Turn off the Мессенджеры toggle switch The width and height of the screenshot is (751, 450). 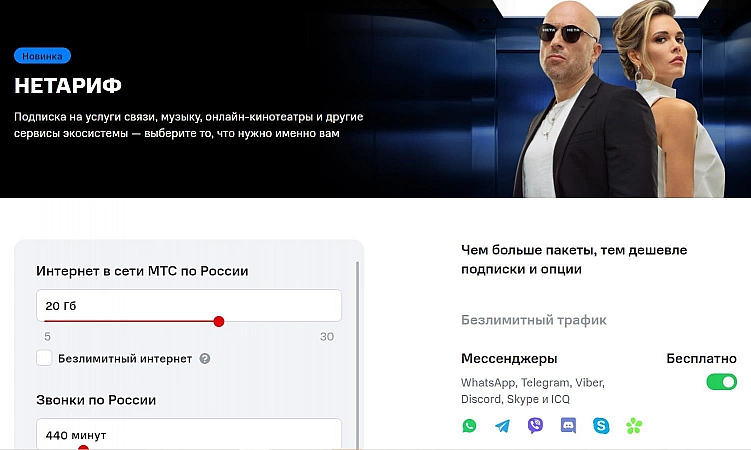[721, 382]
